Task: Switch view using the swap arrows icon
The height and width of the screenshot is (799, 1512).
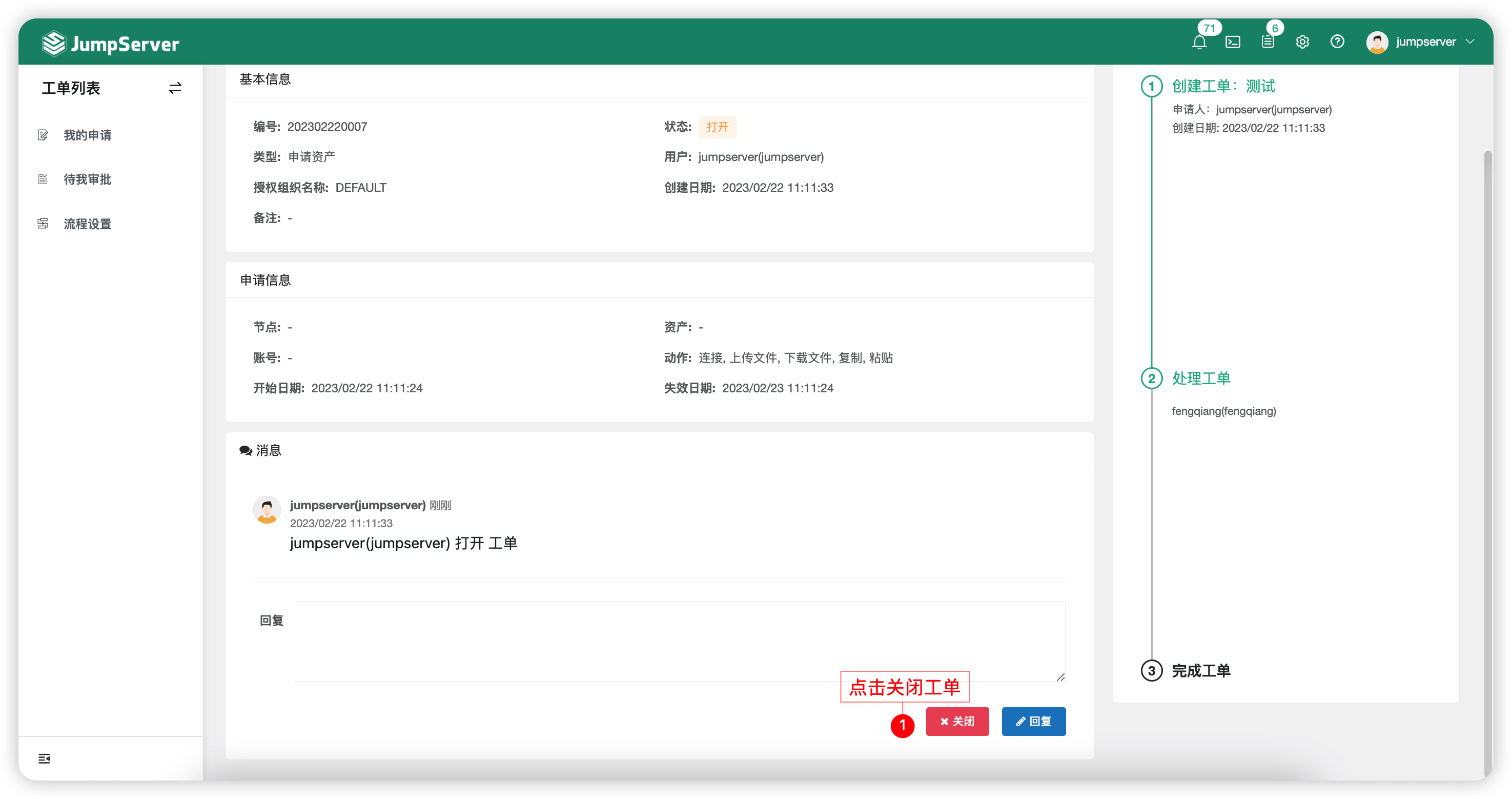Action: [x=175, y=88]
